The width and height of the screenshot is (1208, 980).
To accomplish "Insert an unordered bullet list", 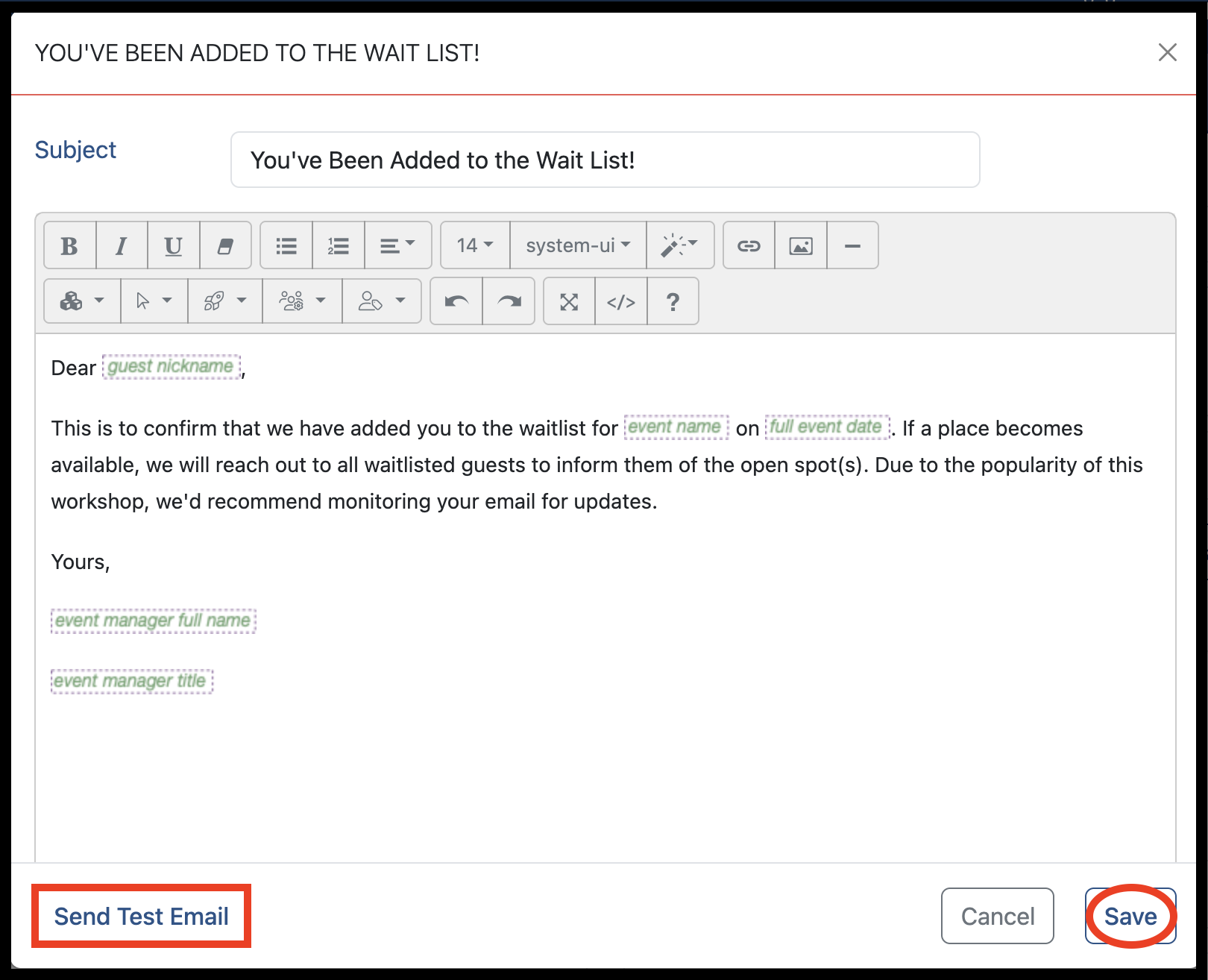I will 286,245.
